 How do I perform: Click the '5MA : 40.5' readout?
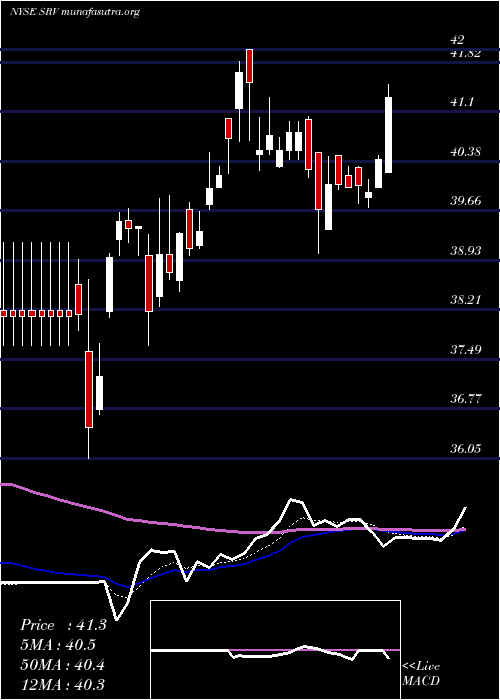coord(58,645)
